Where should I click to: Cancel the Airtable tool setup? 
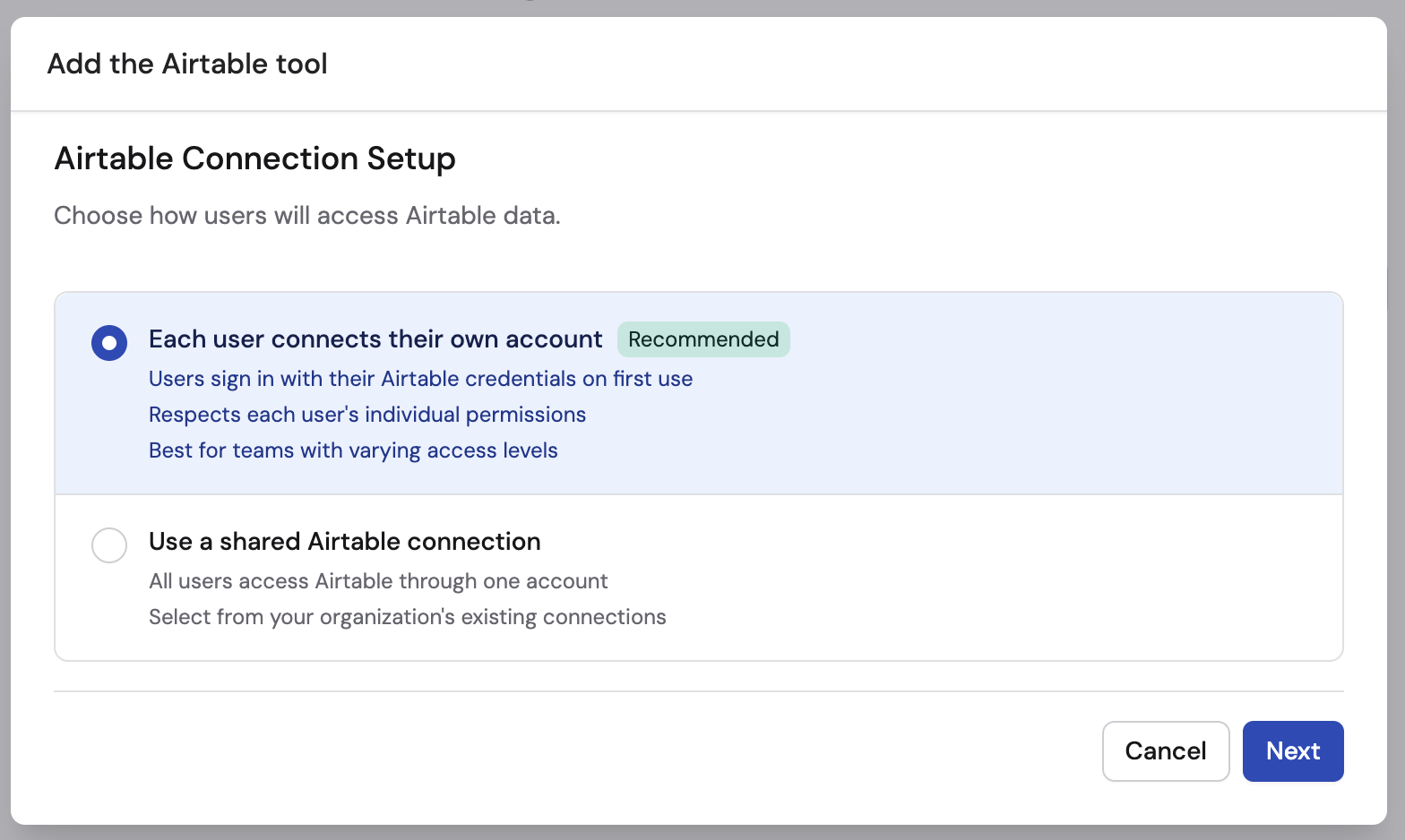pos(1166,751)
